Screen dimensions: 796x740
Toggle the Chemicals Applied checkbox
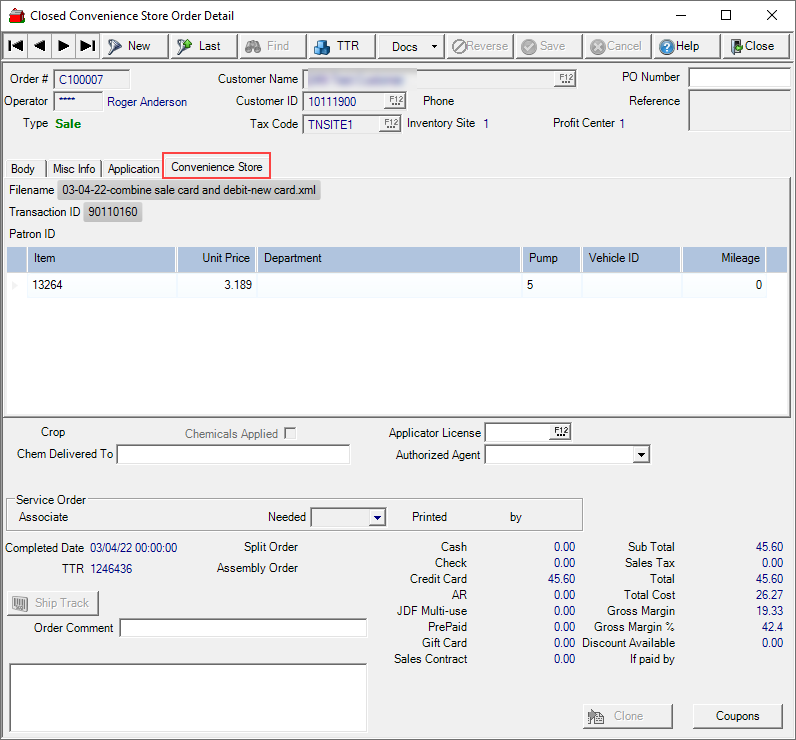[290, 433]
